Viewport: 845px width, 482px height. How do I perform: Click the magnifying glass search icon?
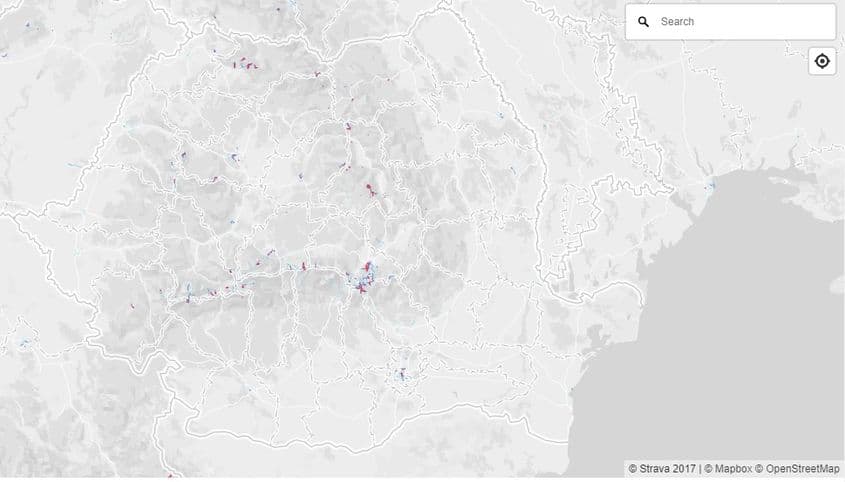point(643,22)
